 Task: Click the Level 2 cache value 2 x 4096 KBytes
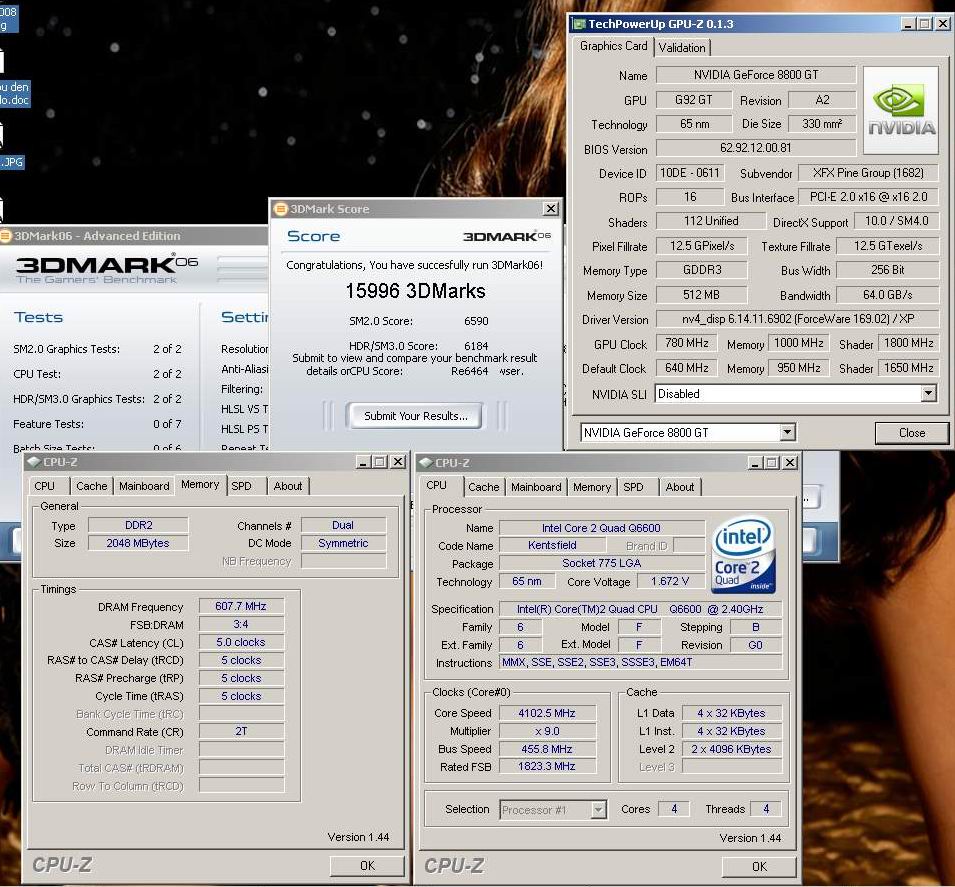(x=731, y=749)
